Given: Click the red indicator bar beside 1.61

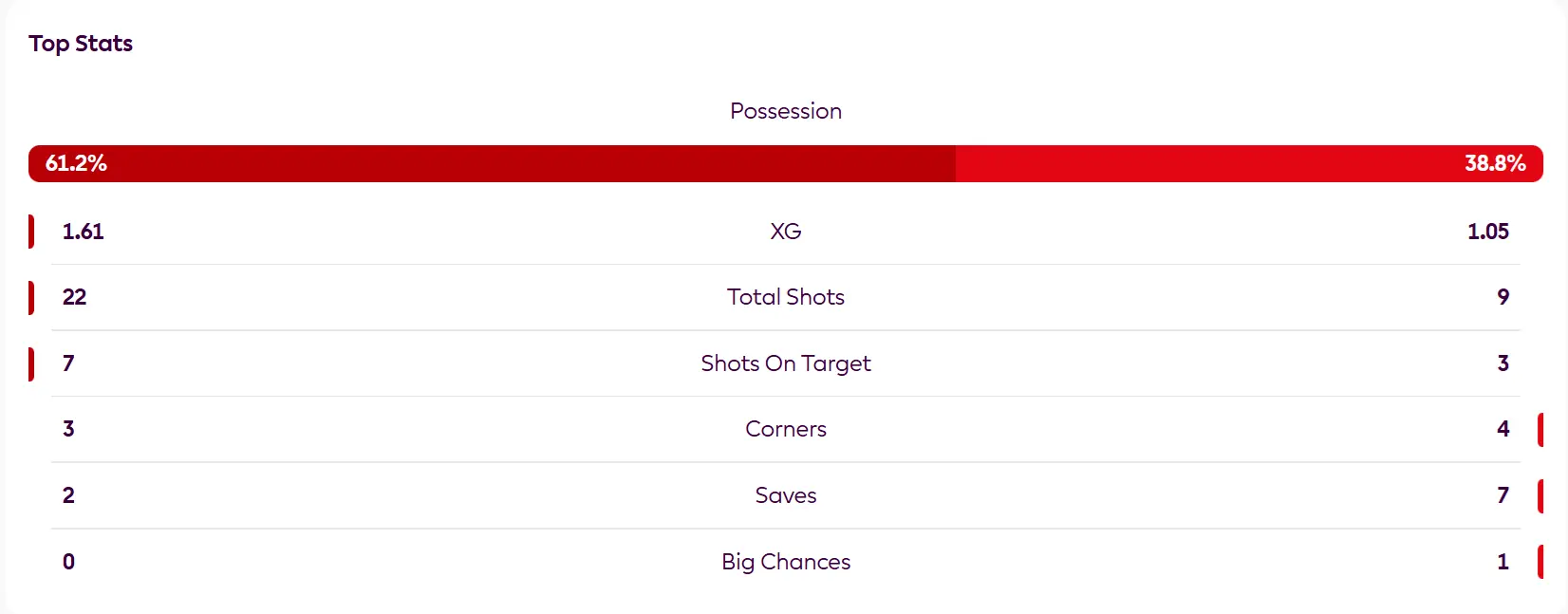Looking at the screenshot, I should 31,232.
